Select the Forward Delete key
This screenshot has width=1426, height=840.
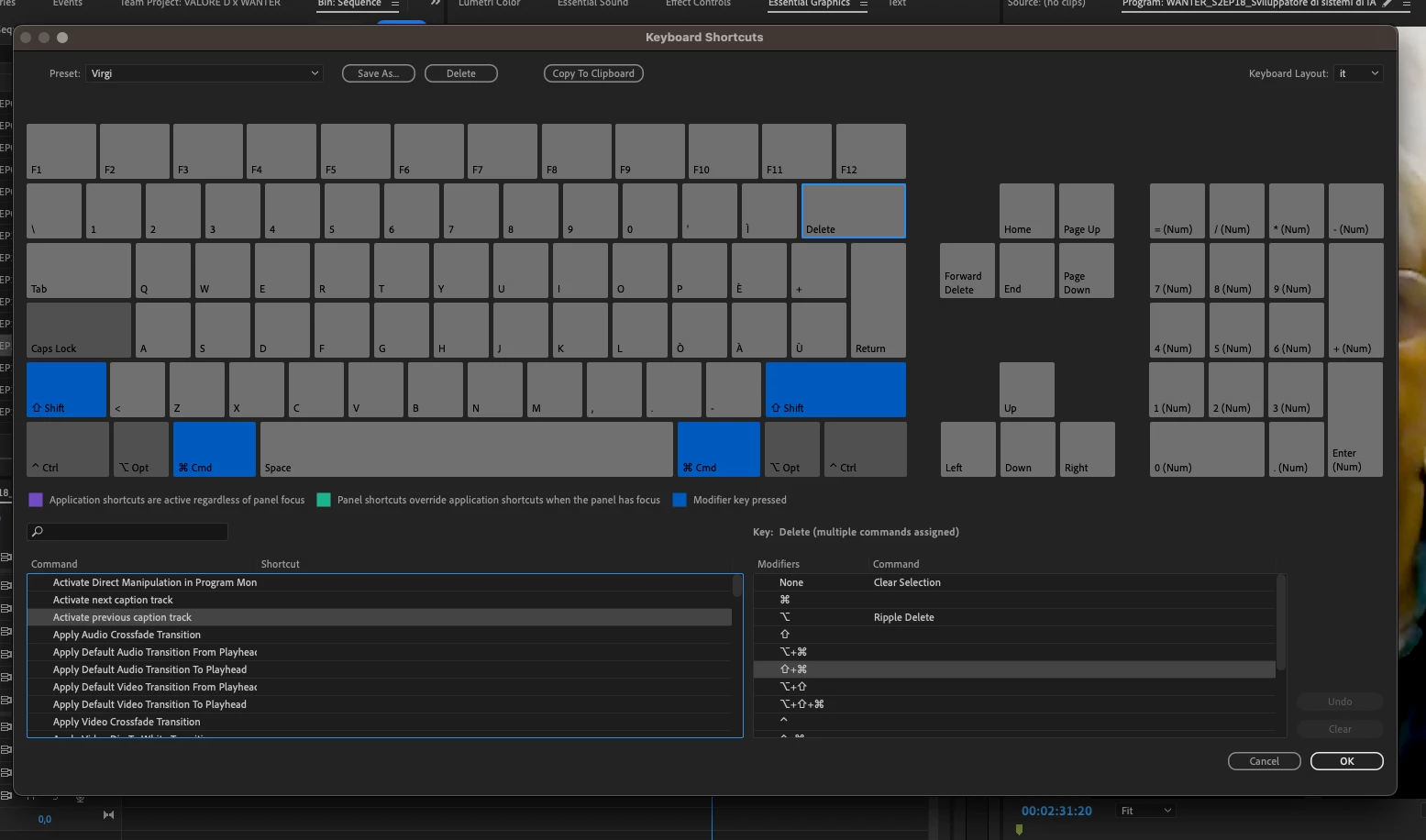click(967, 271)
